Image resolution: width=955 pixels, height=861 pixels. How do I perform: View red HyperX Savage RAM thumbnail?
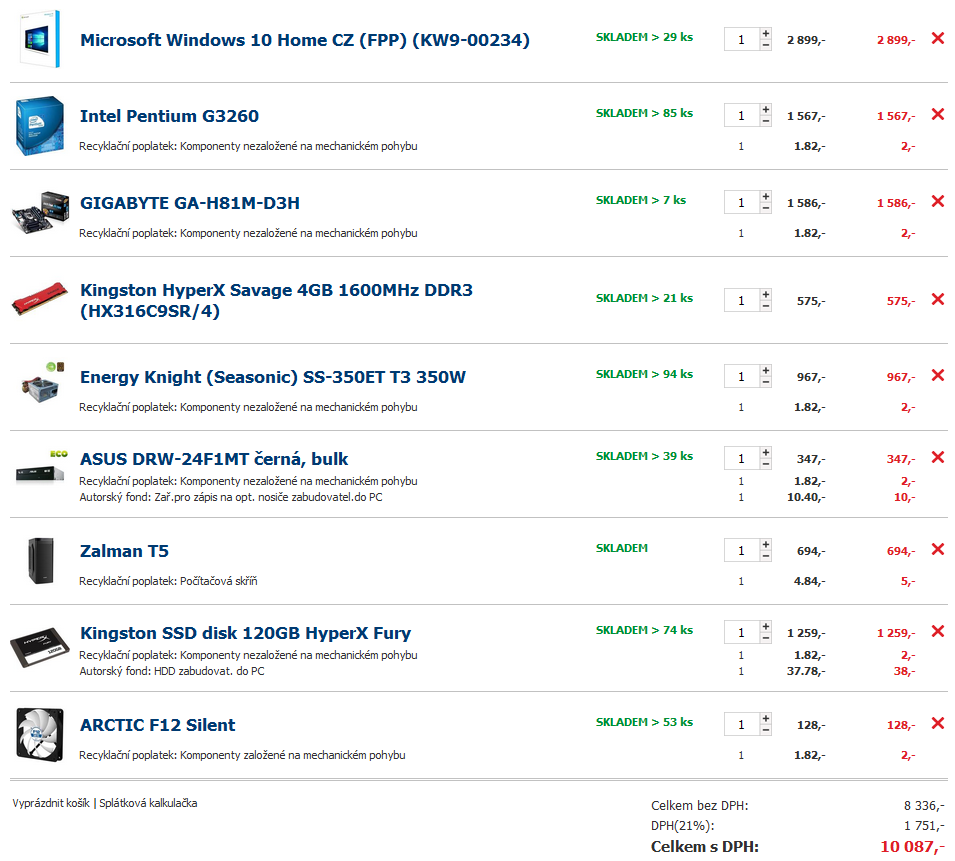point(40,298)
